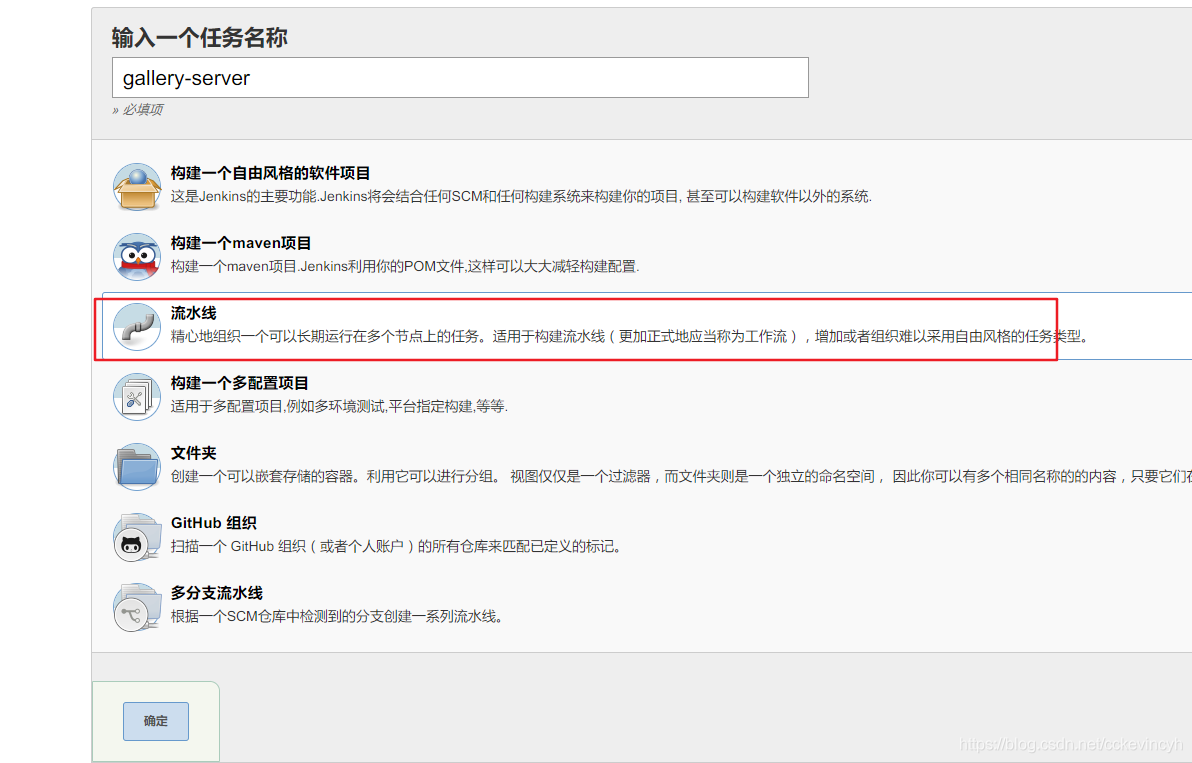Choose the 多分支流水线 title
Viewport: 1192px width, 763px height.
pyautogui.click(x=217, y=593)
